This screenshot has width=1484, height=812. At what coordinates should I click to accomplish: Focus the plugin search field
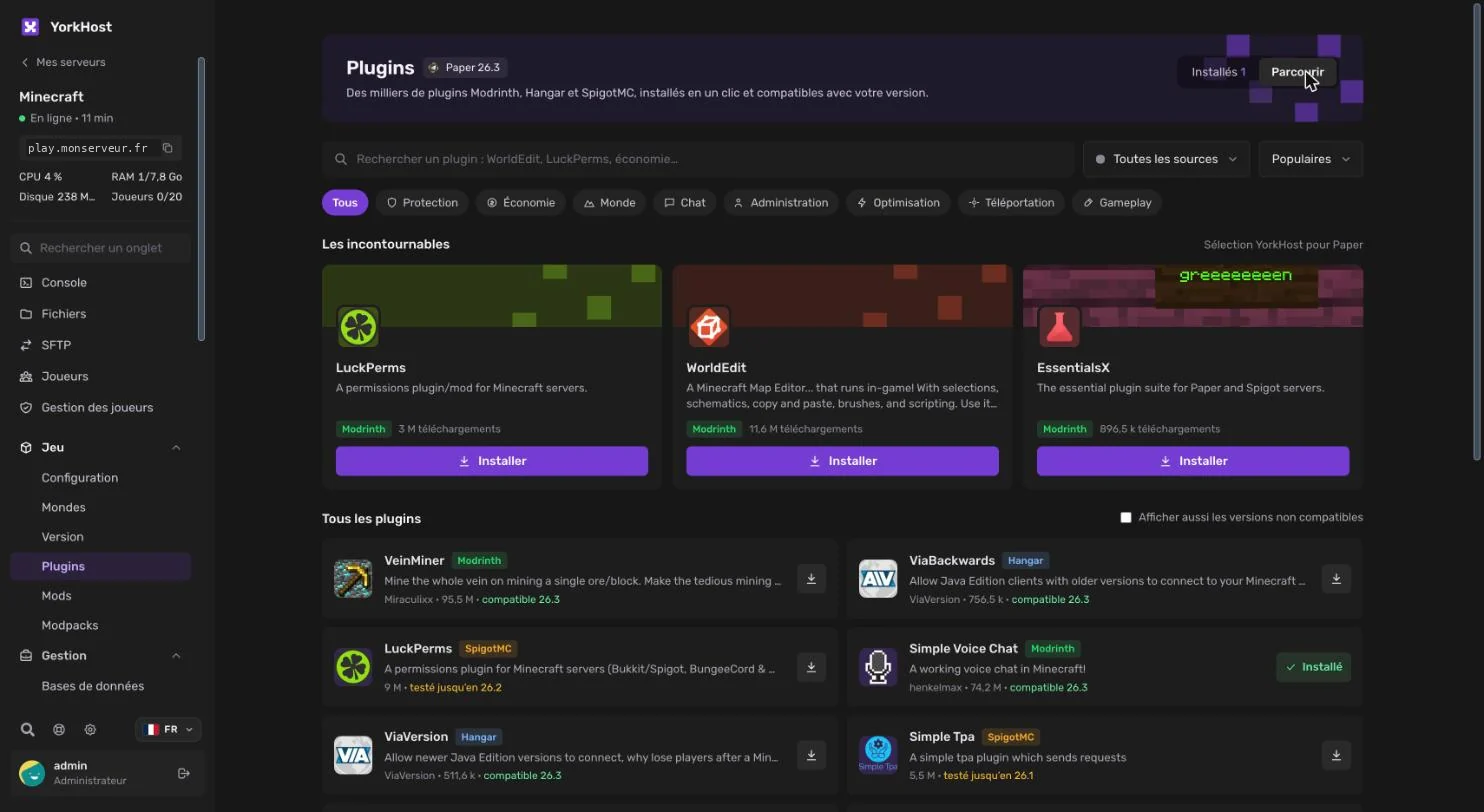(698, 159)
